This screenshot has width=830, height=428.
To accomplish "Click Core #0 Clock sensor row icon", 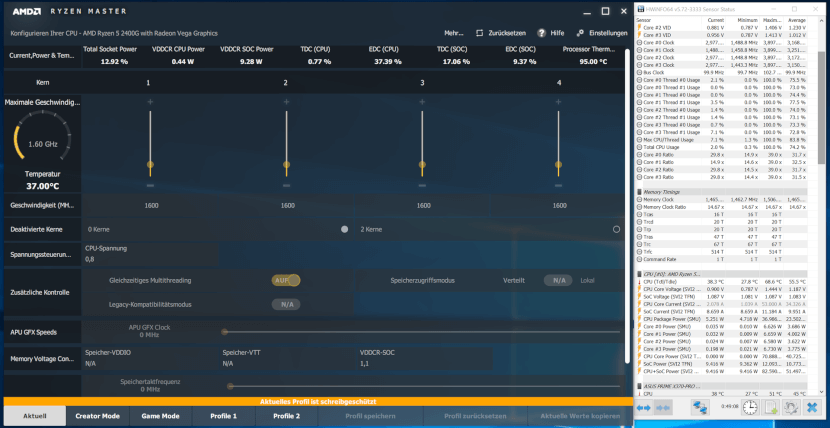I will coord(640,42).
